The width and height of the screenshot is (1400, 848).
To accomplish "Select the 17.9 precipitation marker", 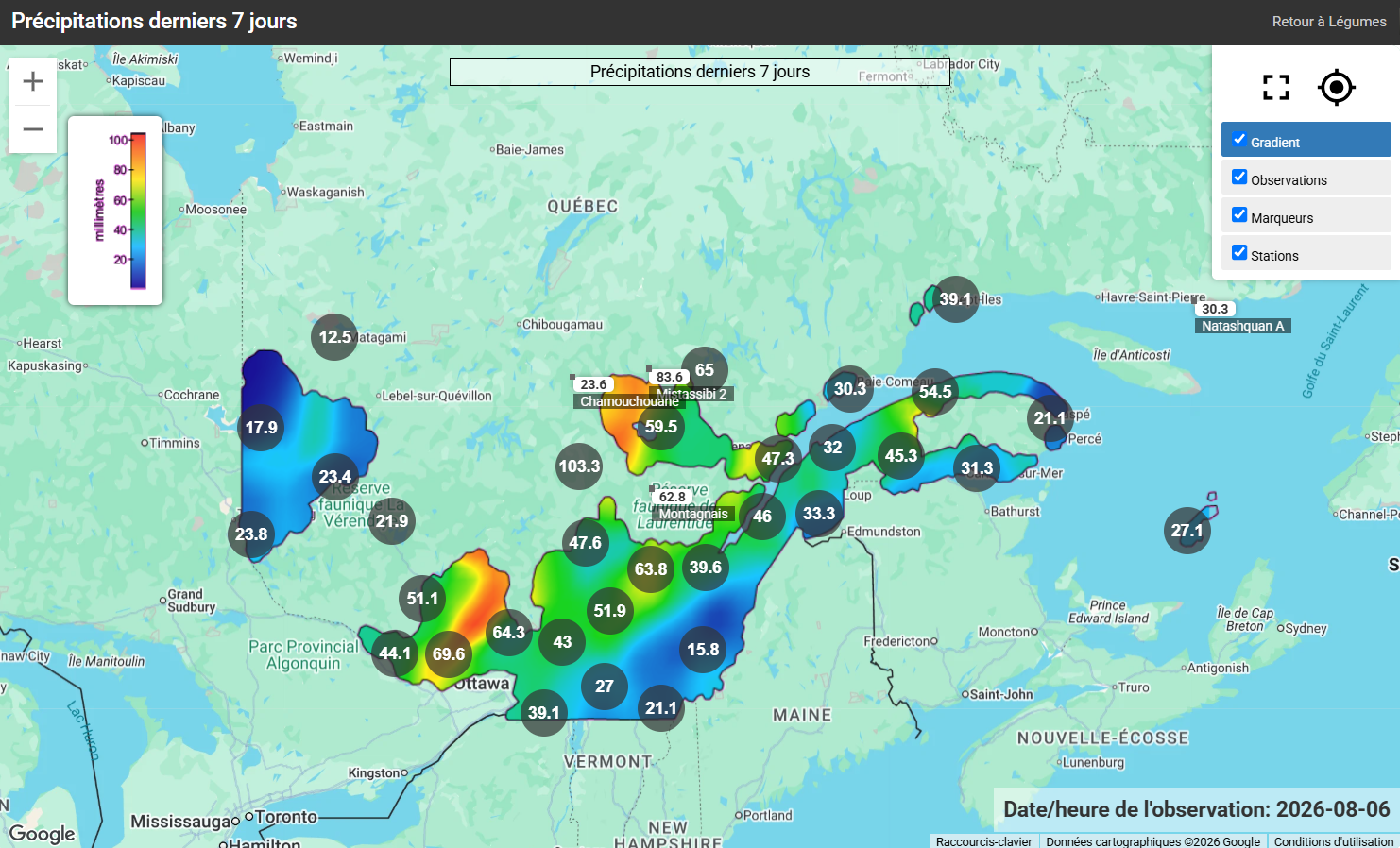I will 262,428.
